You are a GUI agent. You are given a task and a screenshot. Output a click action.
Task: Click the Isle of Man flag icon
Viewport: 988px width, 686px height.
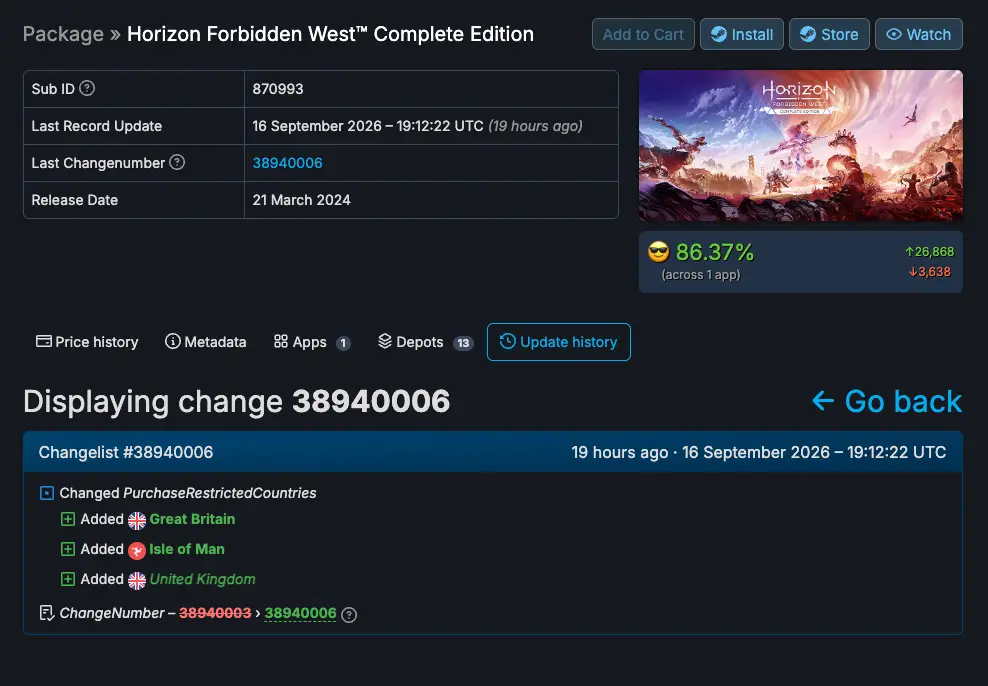pos(137,551)
